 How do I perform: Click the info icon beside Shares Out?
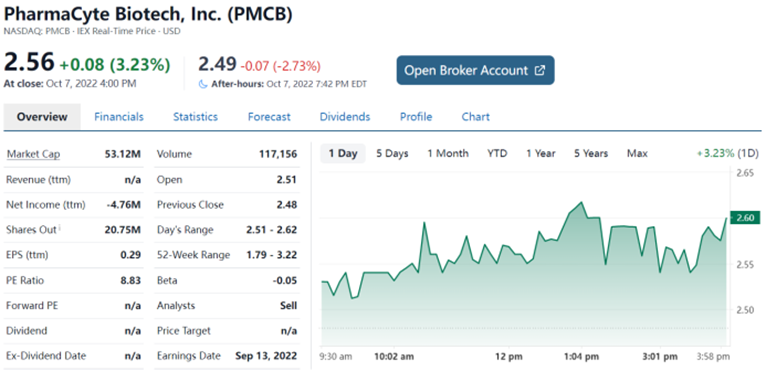point(60,227)
